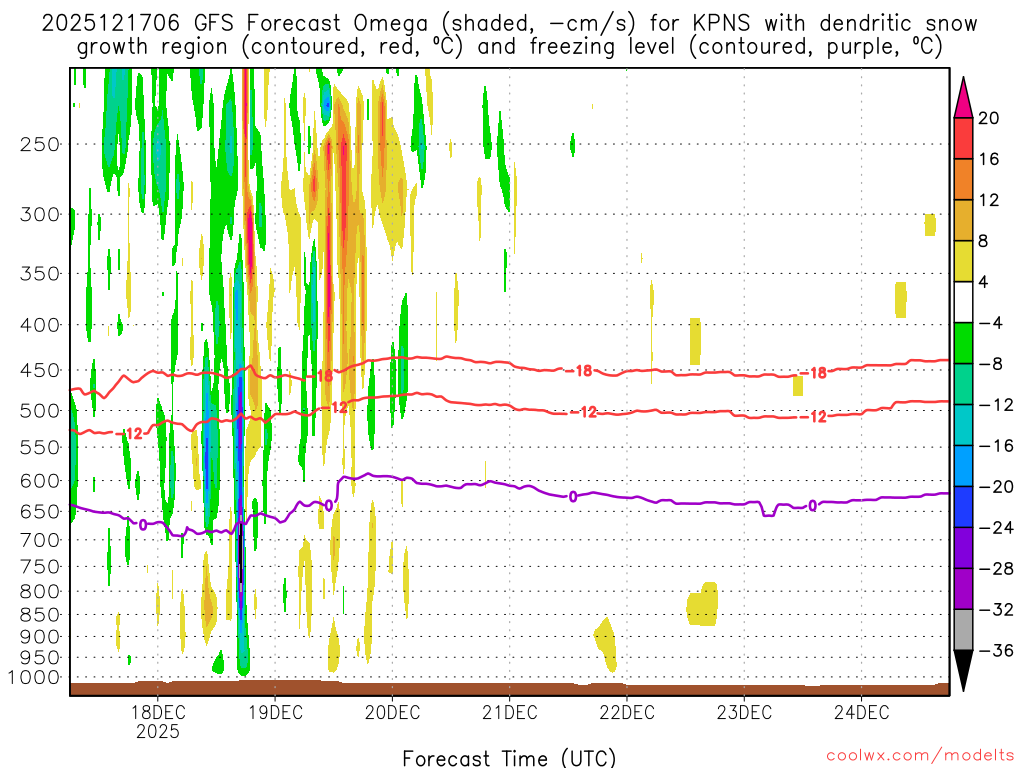This screenshot has height=768, width=1024.
Task: Click the purple colorbar swatch between -28 and -32
Action: click(x=963, y=588)
